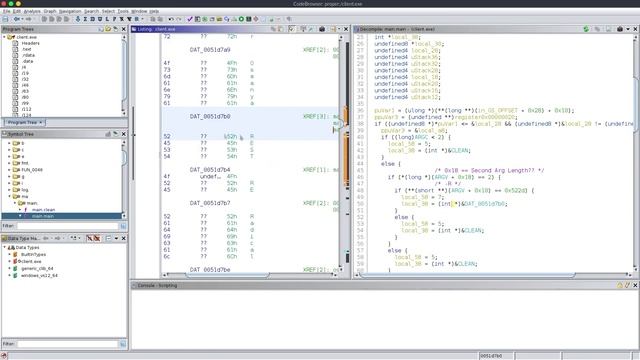
Task: Select main.main in Symbol Tree
Action: point(43,216)
